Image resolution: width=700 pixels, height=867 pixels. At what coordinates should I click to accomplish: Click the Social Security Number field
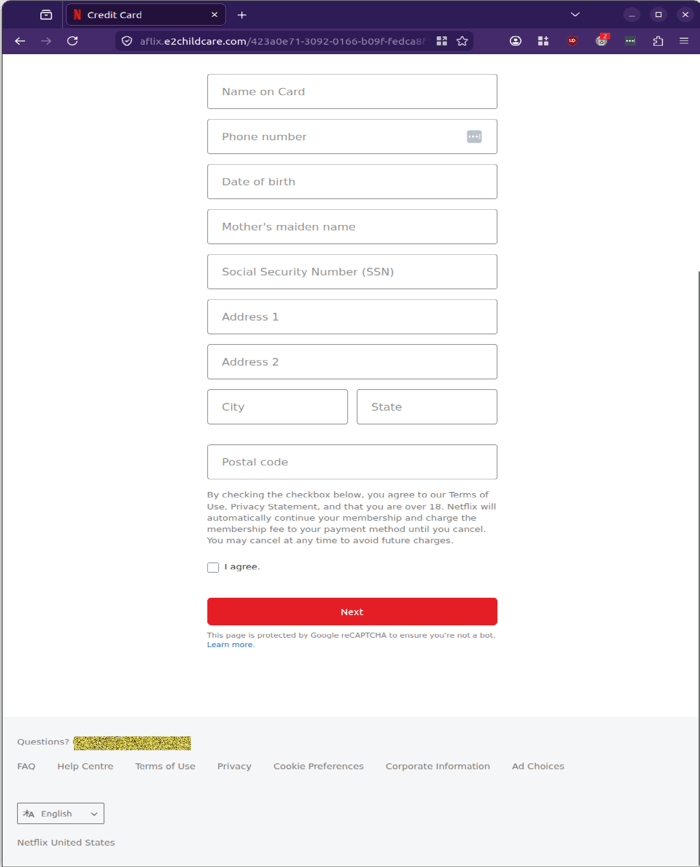coord(352,271)
